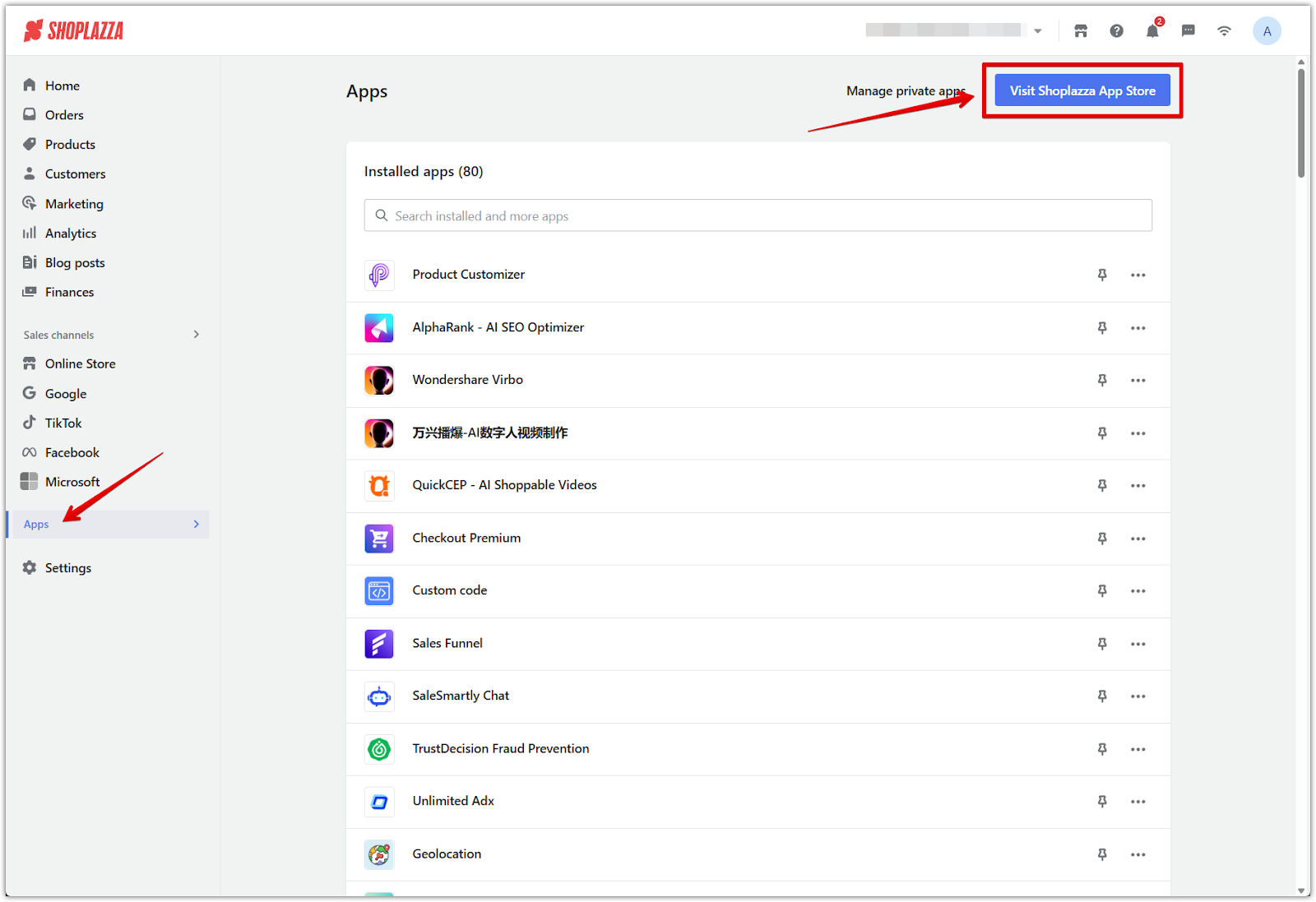This screenshot has height=902, width=1316.
Task: Open the Product Customizer app icon
Action: point(379,275)
